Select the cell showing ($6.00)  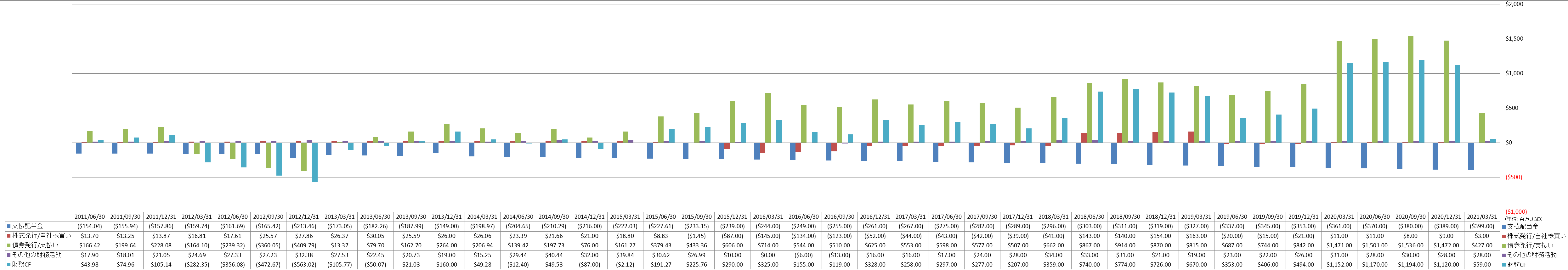click(804, 256)
